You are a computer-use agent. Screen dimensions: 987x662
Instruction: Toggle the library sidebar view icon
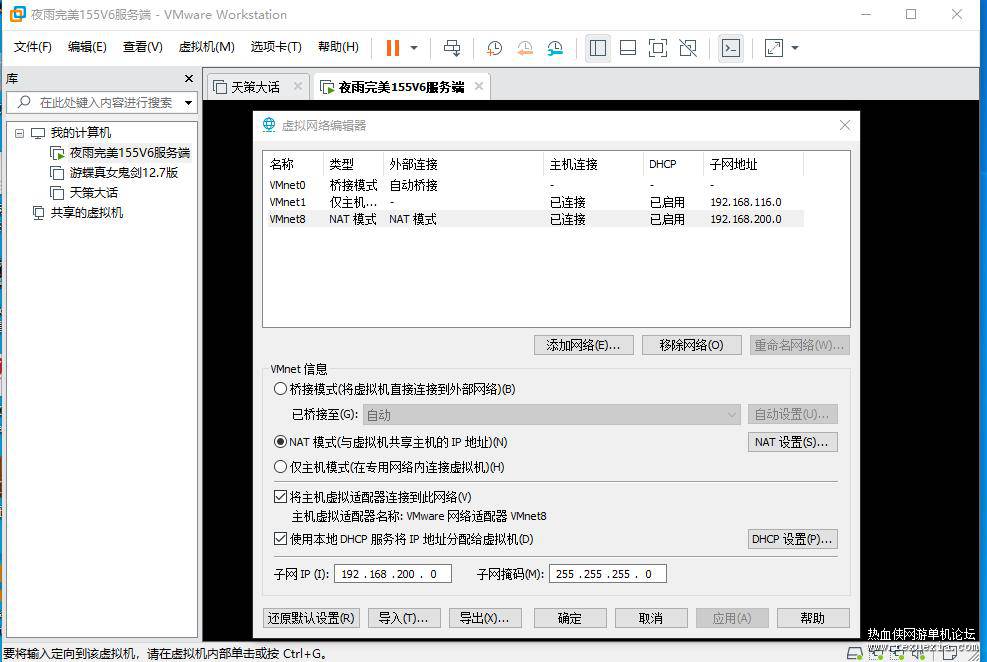[x=598, y=48]
